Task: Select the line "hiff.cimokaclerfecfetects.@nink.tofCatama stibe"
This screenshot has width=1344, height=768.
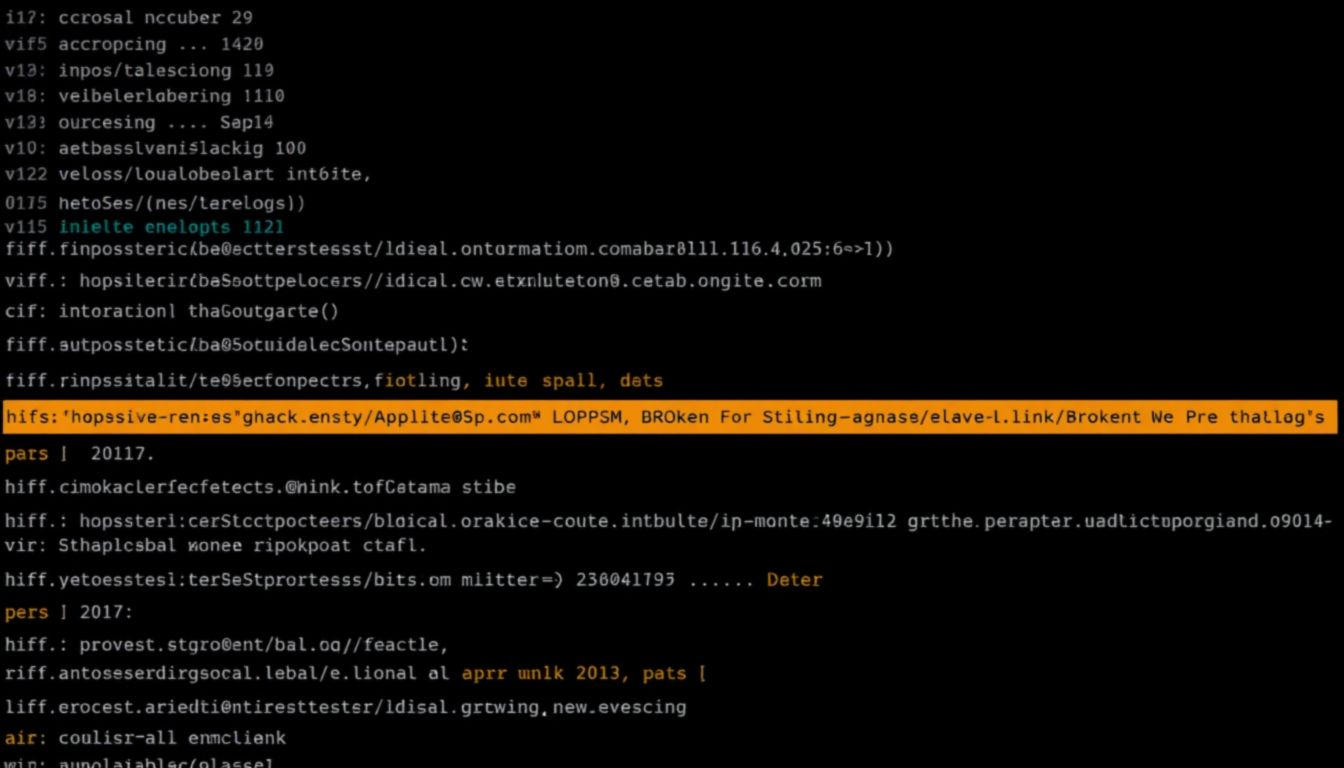Action: click(260, 487)
